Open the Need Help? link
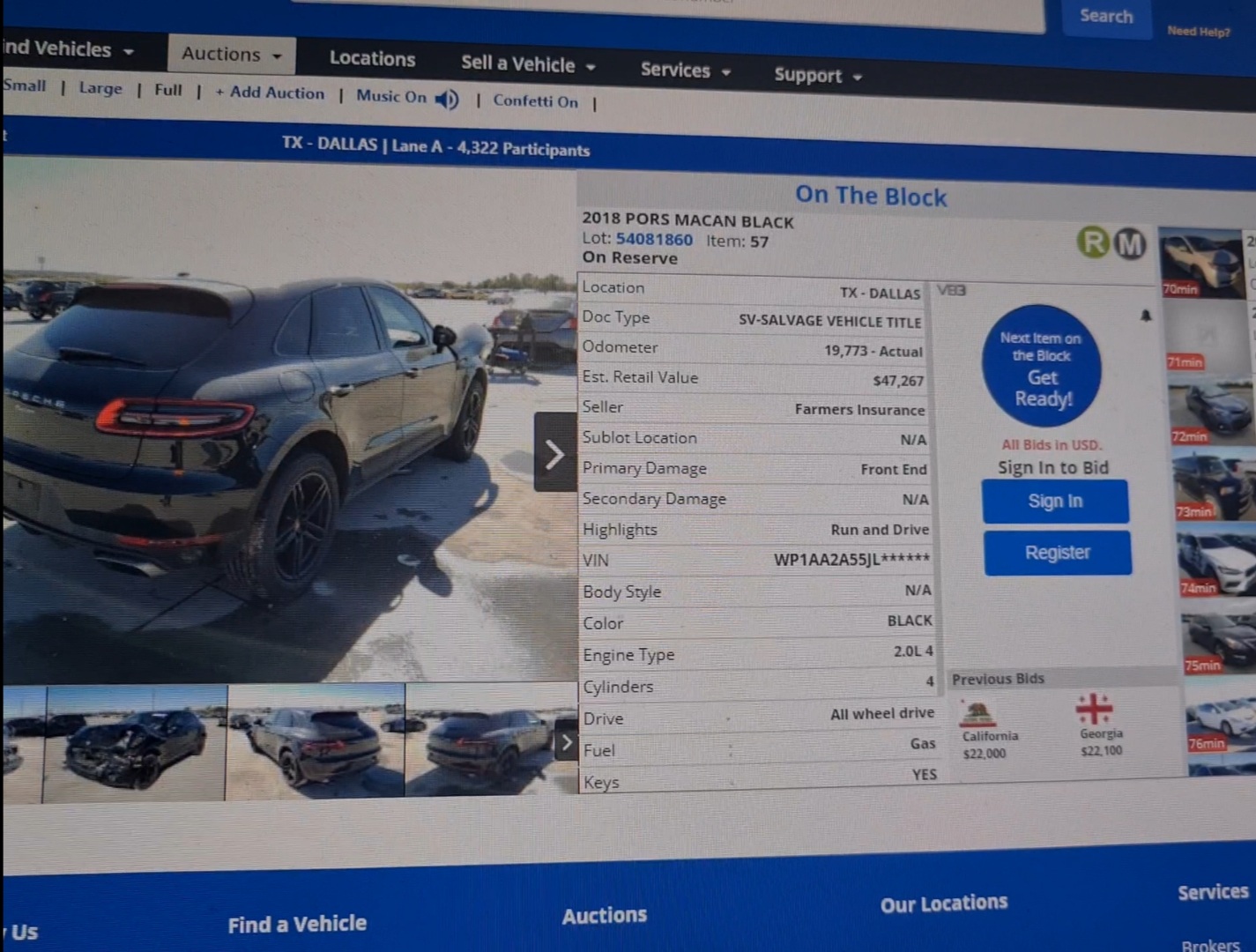 click(x=1198, y=32)
